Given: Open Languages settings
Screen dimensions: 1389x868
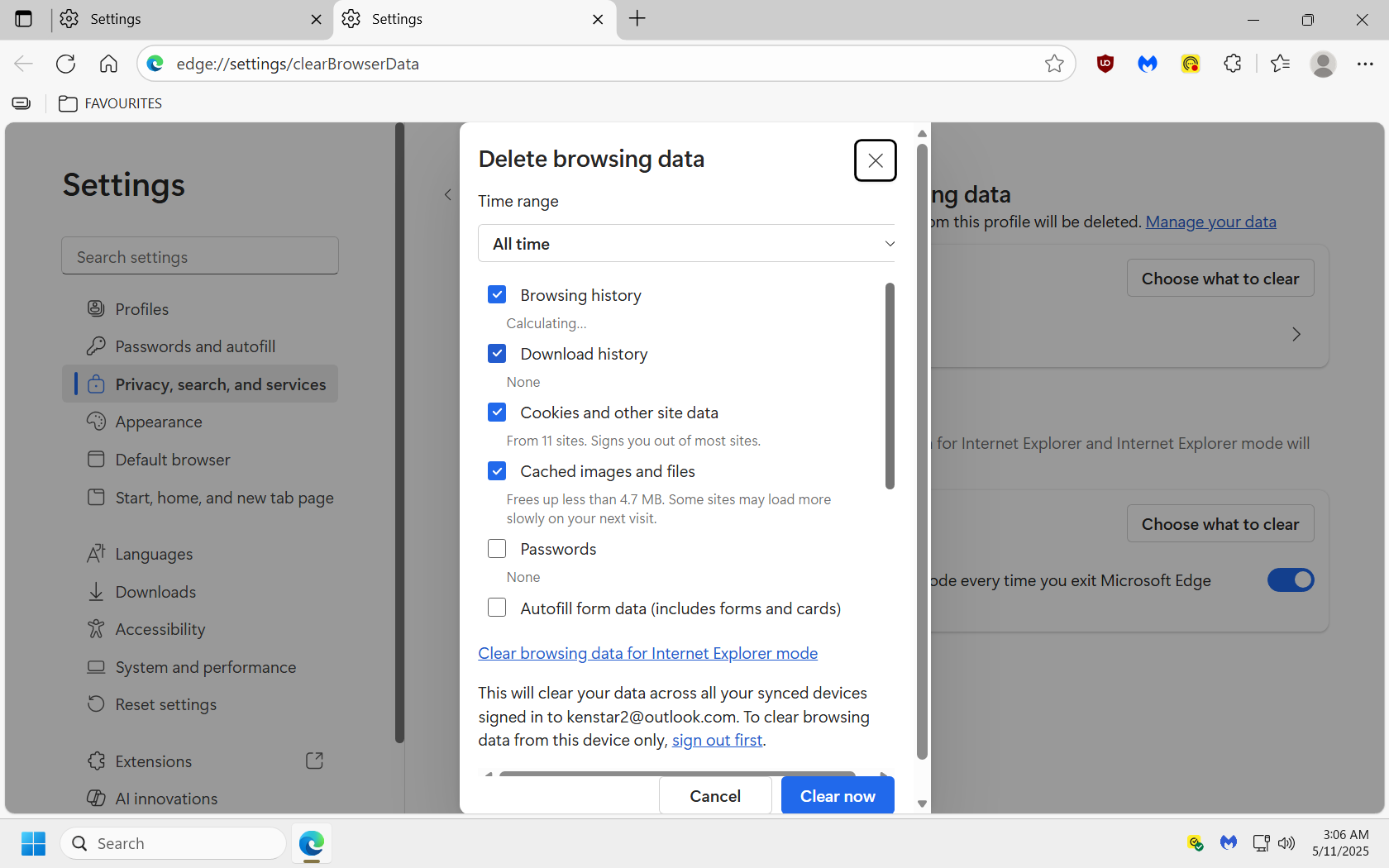Looking at the screenshot, I should [200, 554].
